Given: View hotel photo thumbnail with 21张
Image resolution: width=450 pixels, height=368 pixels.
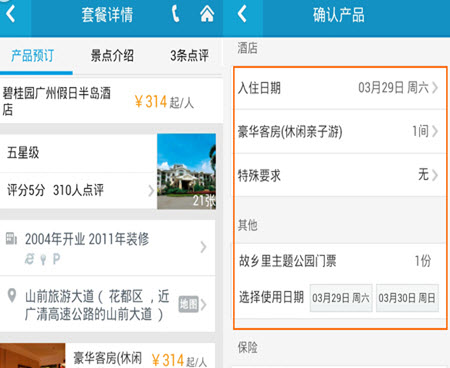Looking at the screenshot, I should (186, 171).
